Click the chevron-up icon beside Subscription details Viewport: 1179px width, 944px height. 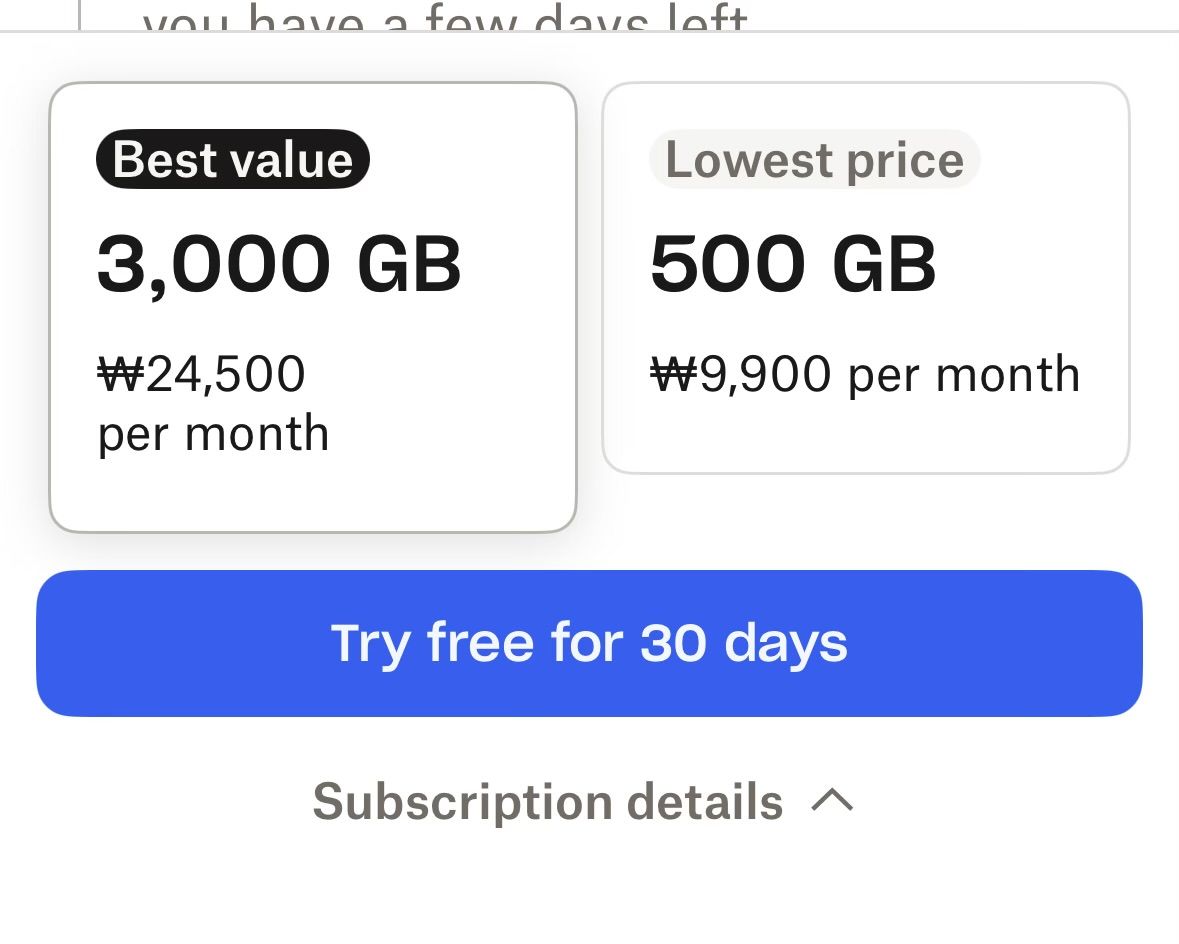(x=832, y=799)
